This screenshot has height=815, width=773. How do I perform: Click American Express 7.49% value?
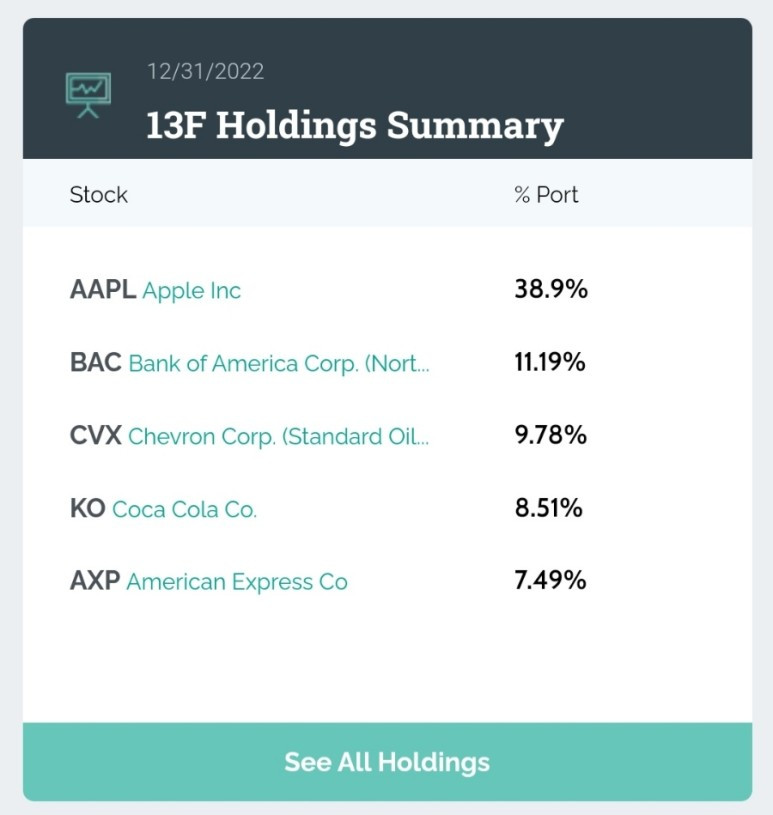(550, 580)
